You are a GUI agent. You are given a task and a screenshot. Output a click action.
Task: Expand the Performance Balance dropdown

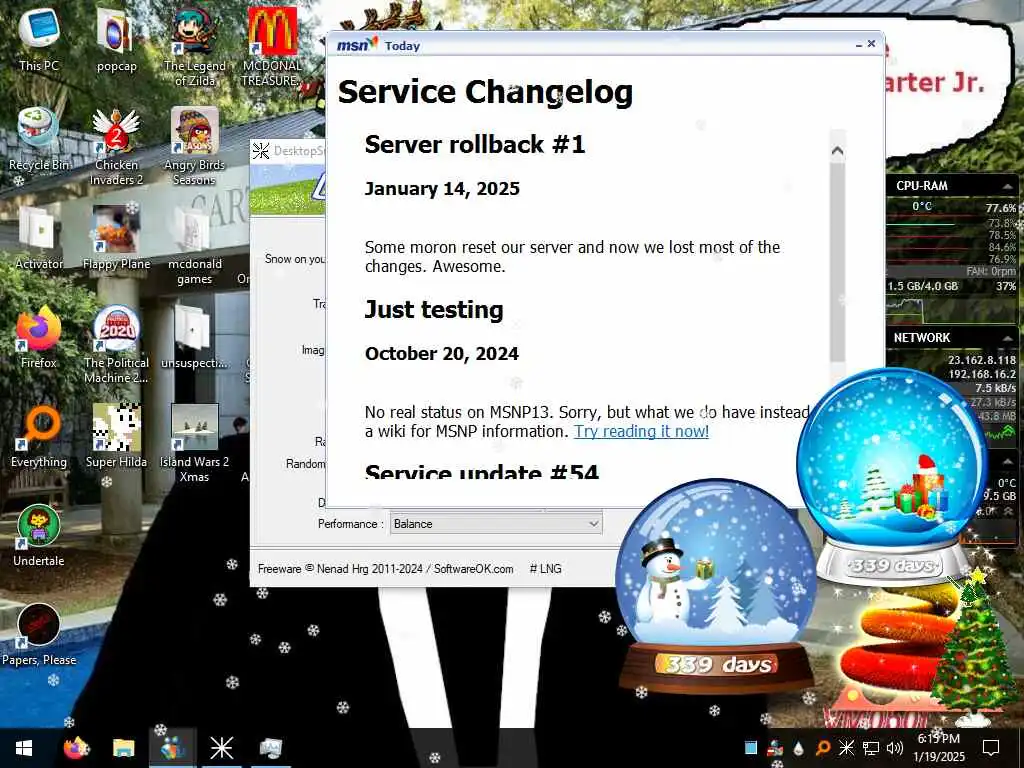pyautogui.click(x=496, y=524)
